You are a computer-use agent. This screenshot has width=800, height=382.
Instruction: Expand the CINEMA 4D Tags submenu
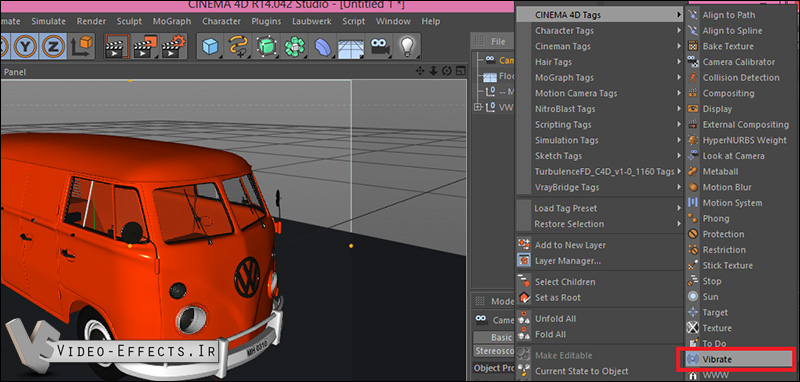pos(600,15)
